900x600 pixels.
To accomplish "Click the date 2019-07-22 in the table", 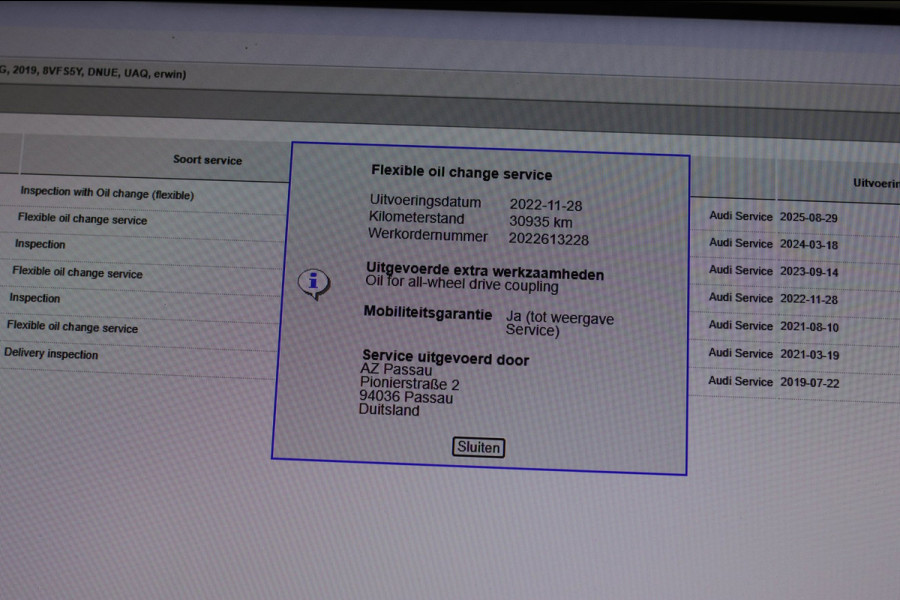I will tap(809, 382).
